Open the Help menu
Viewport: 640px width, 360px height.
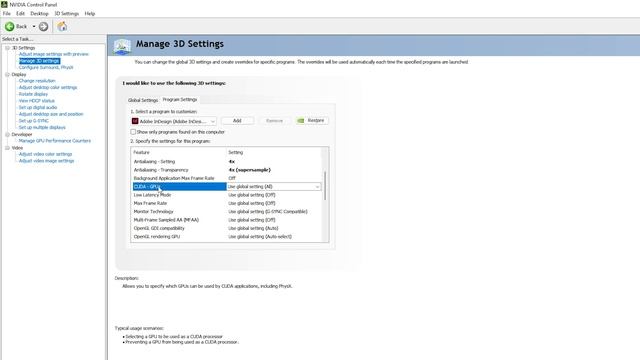click(x=90, y=13)
